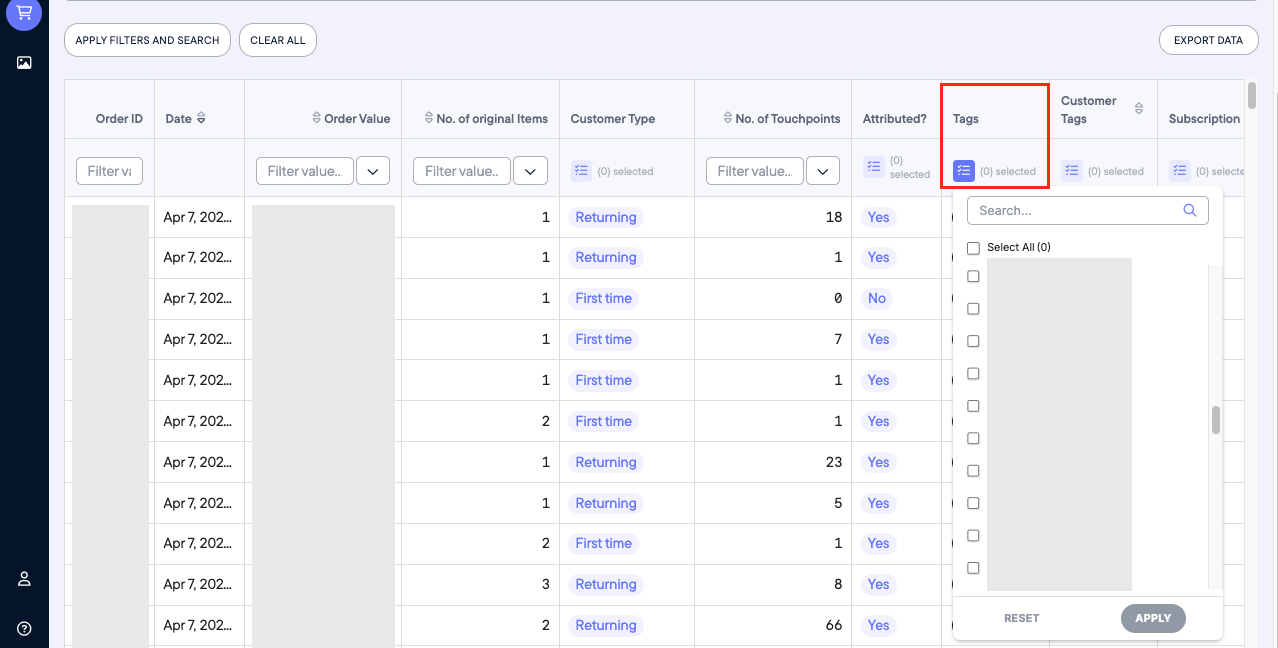The width and height of the screenshot is (1278, 648).
Task: Open the shopping cart section in sidebar
Action: tap(24, 13)
